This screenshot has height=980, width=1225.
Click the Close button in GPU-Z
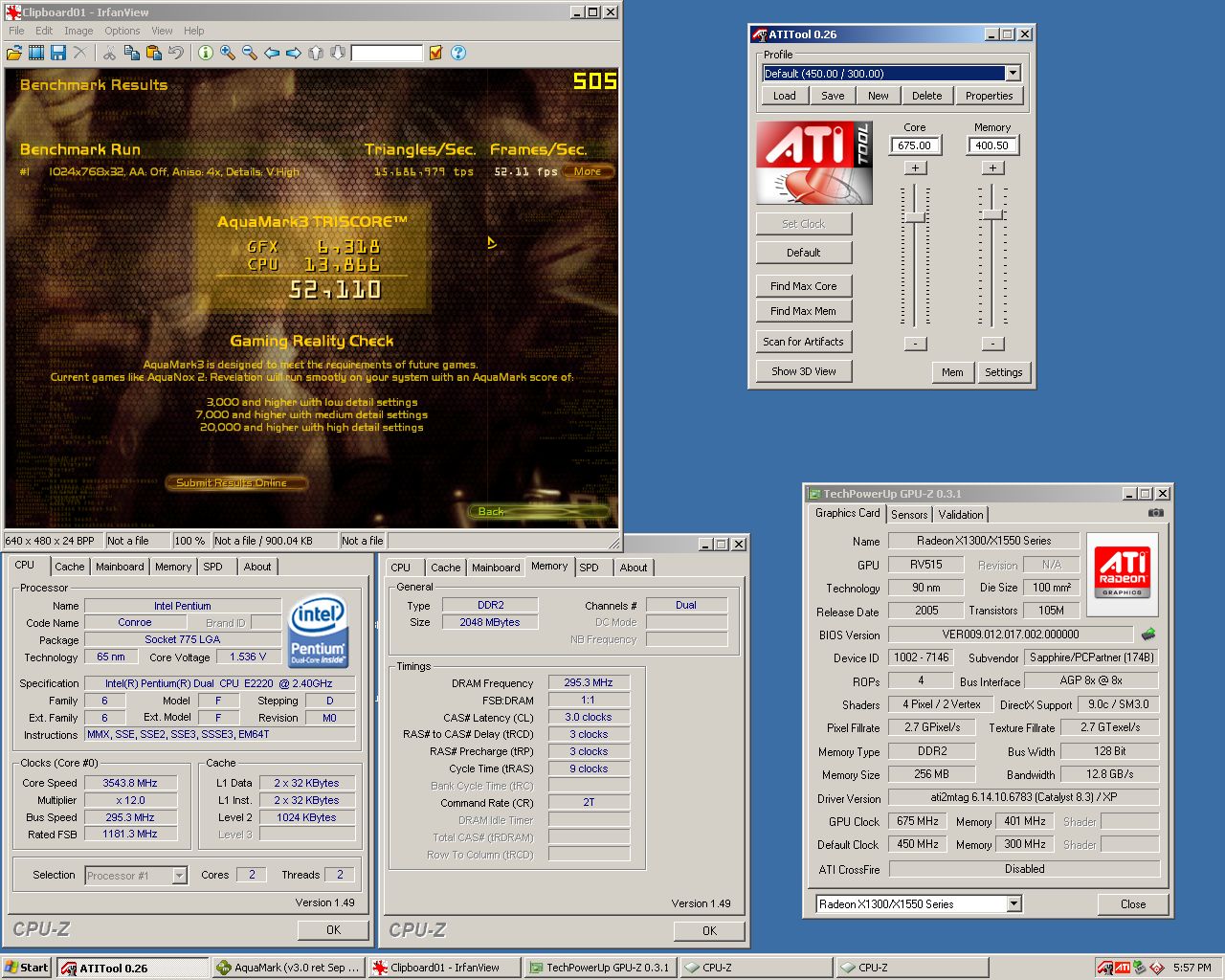click(1133, 903)
